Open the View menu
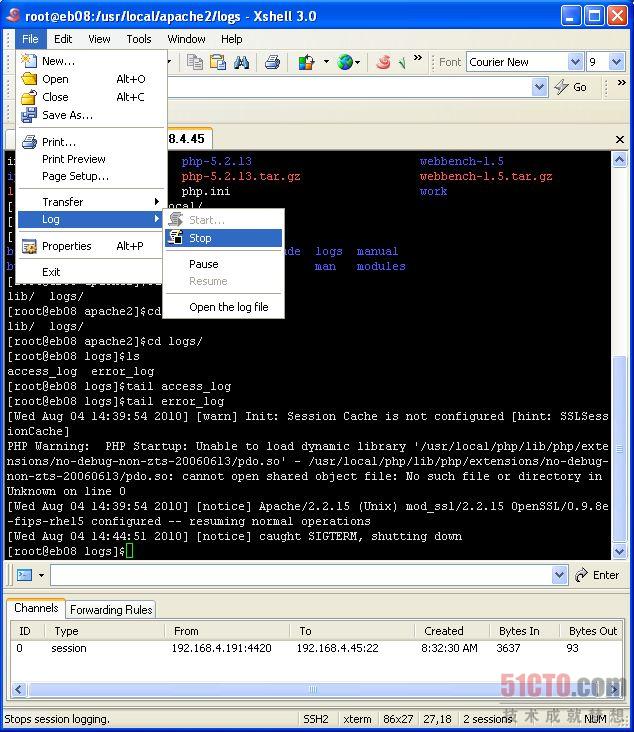The image size is (634, 732). 99,39
